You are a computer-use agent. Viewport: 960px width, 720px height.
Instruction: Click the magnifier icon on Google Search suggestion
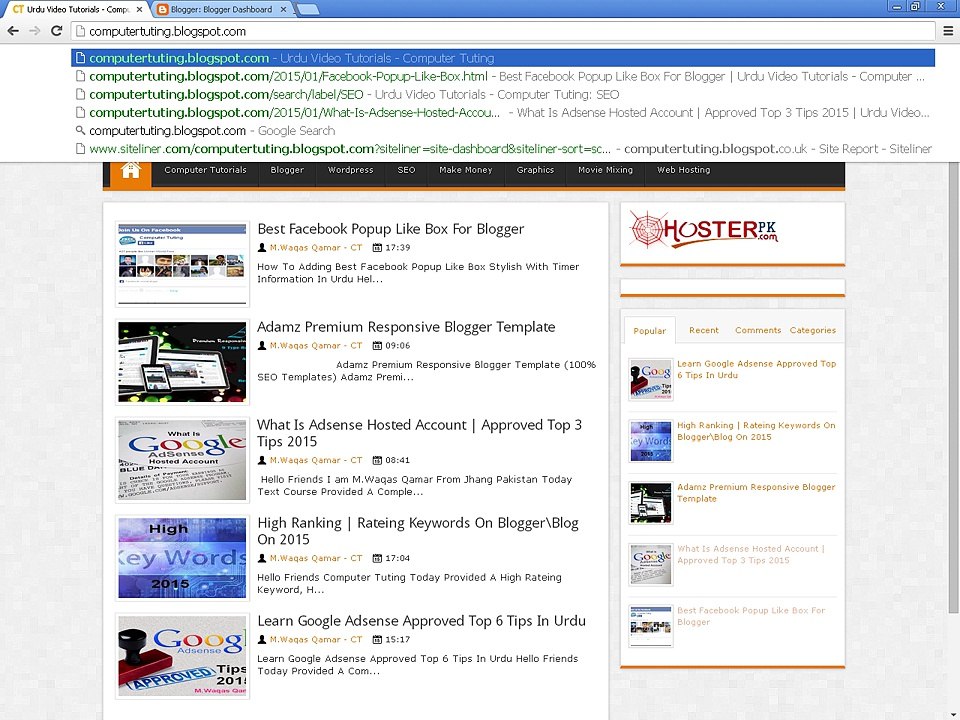80,130
